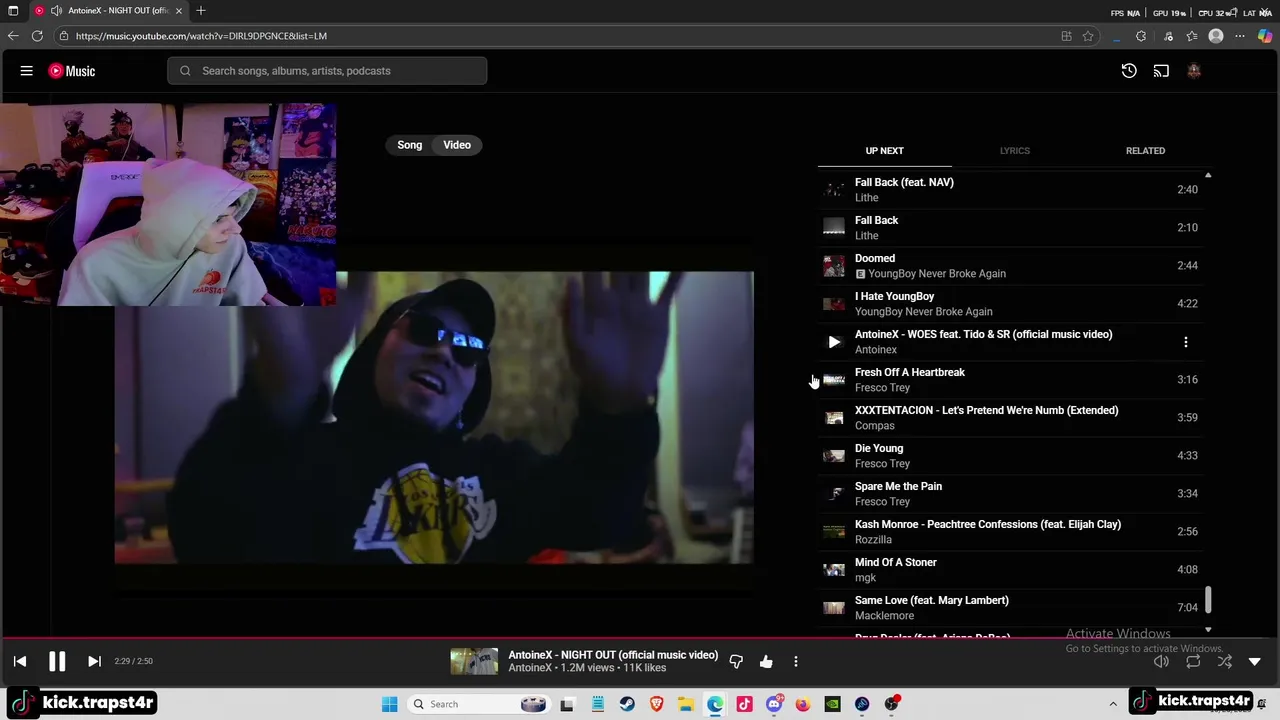Open Lithe artist link under Fall Back (feat. NAV)

866,198
